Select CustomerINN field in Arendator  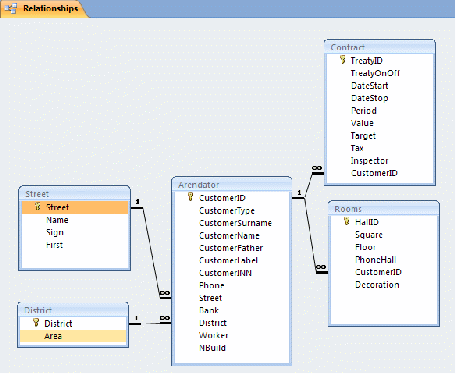point(225,273)
